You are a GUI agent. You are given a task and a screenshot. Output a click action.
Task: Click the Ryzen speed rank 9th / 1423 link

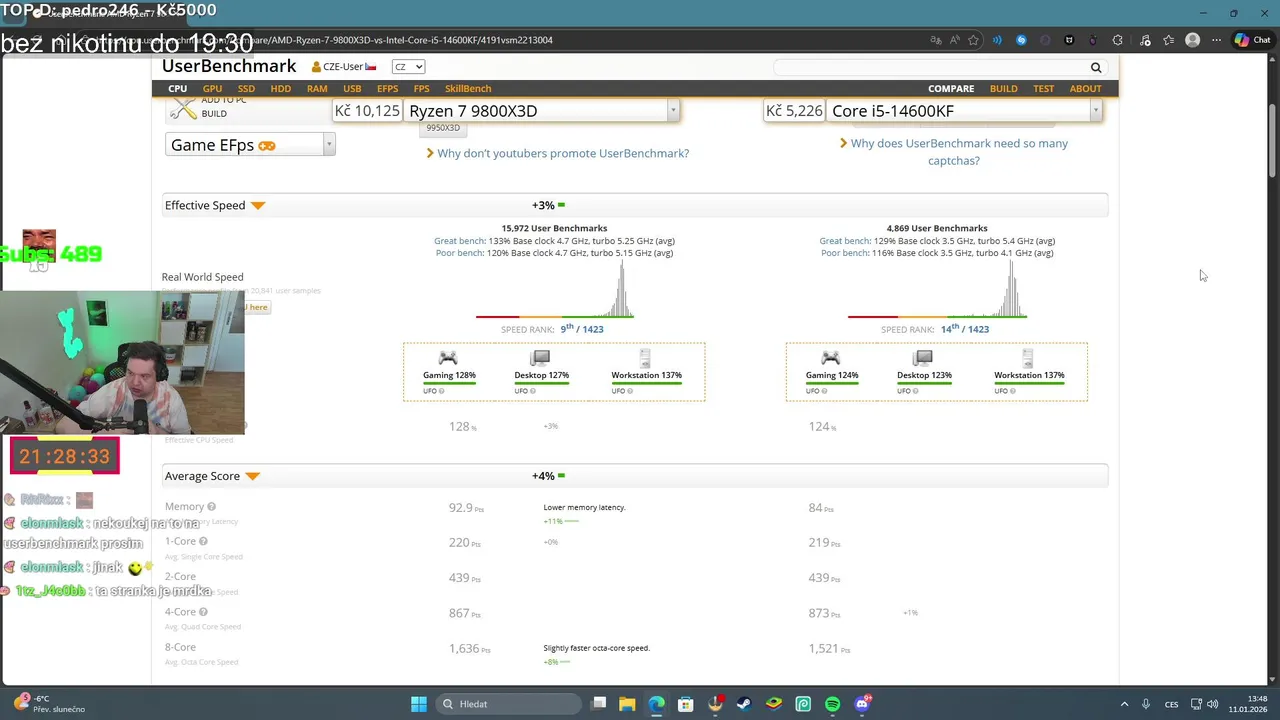click(x=581, y=328)
